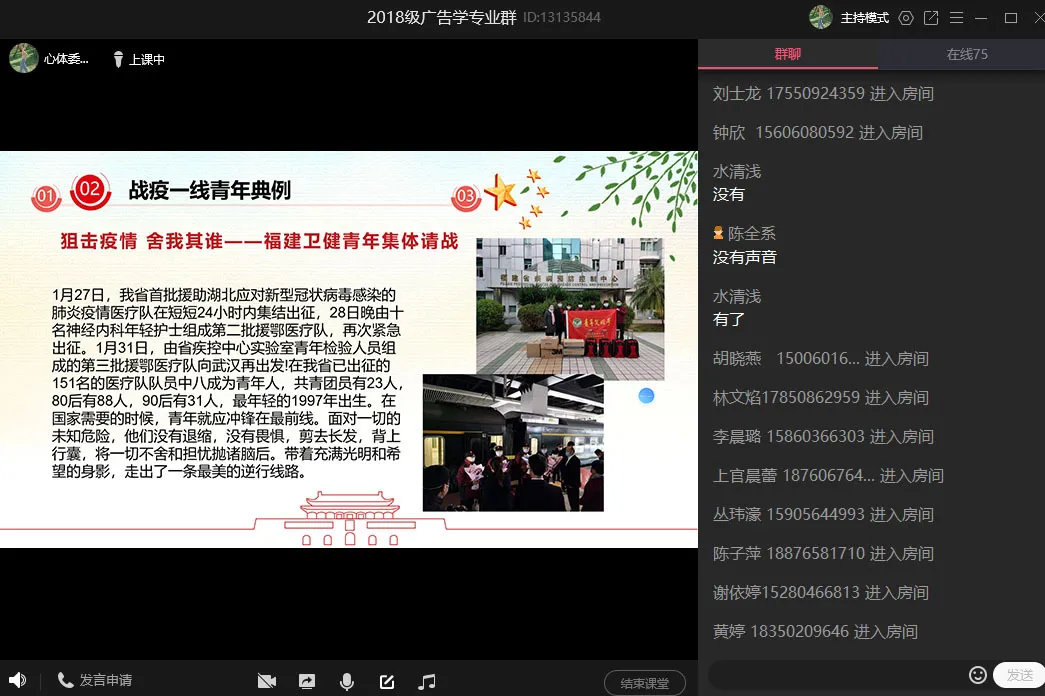Click the presenter avatar beside 上课中
Viewport: 1045px width, 696px height.
24,59
